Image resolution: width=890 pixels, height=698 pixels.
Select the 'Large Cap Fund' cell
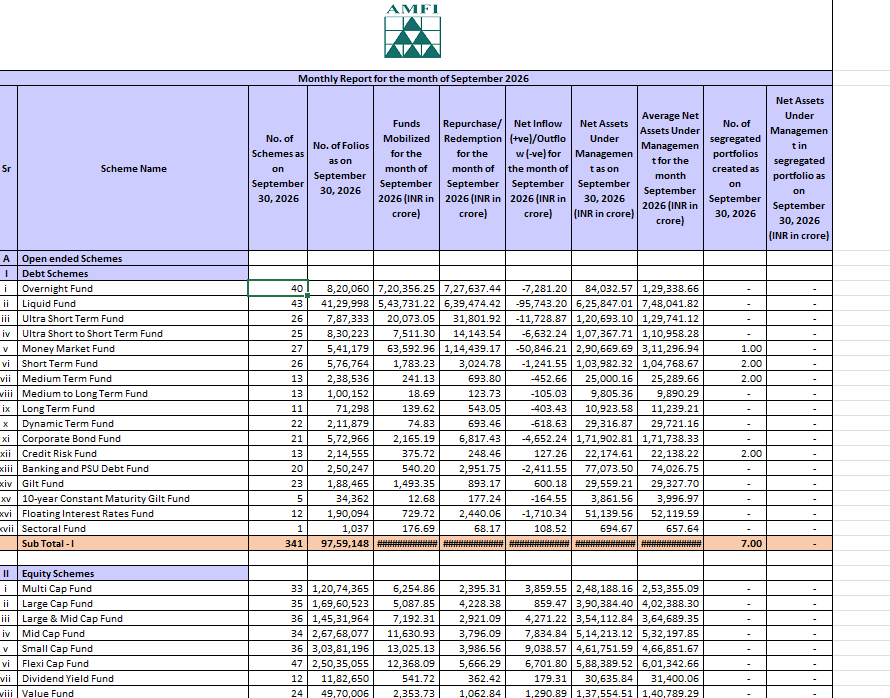click(133, 604)
